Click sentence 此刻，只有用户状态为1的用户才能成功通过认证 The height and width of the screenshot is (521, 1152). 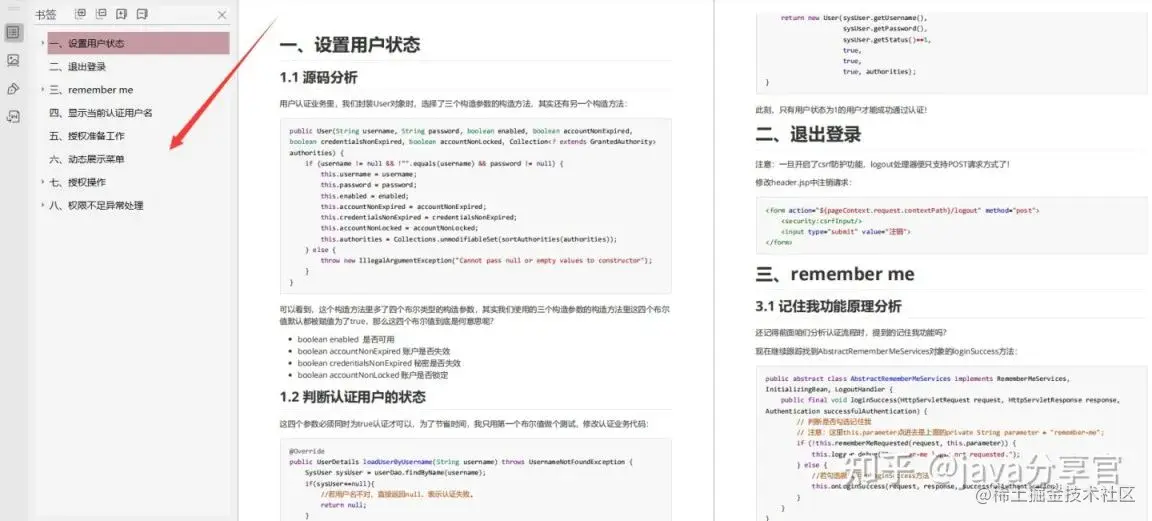841,110
